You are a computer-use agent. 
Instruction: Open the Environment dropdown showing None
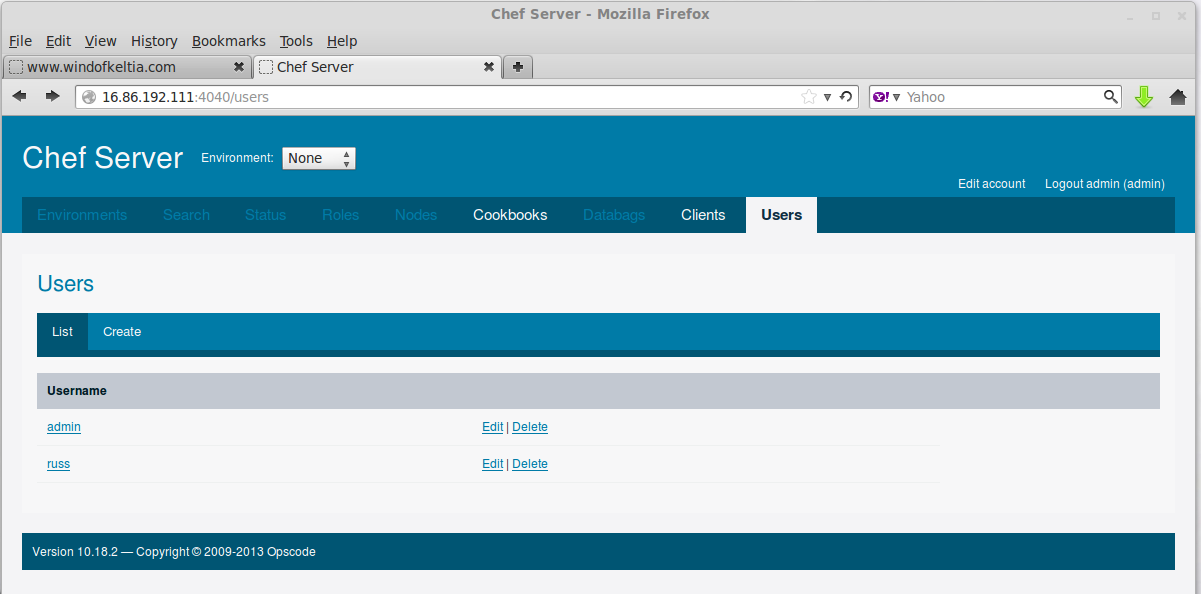[319, 158]
